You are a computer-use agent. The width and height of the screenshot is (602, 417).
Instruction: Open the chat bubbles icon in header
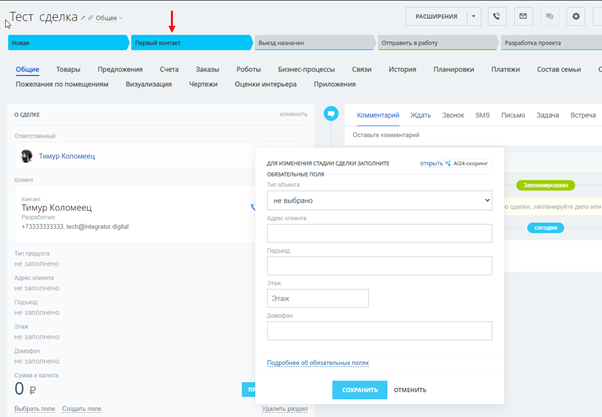coord(549,17)
